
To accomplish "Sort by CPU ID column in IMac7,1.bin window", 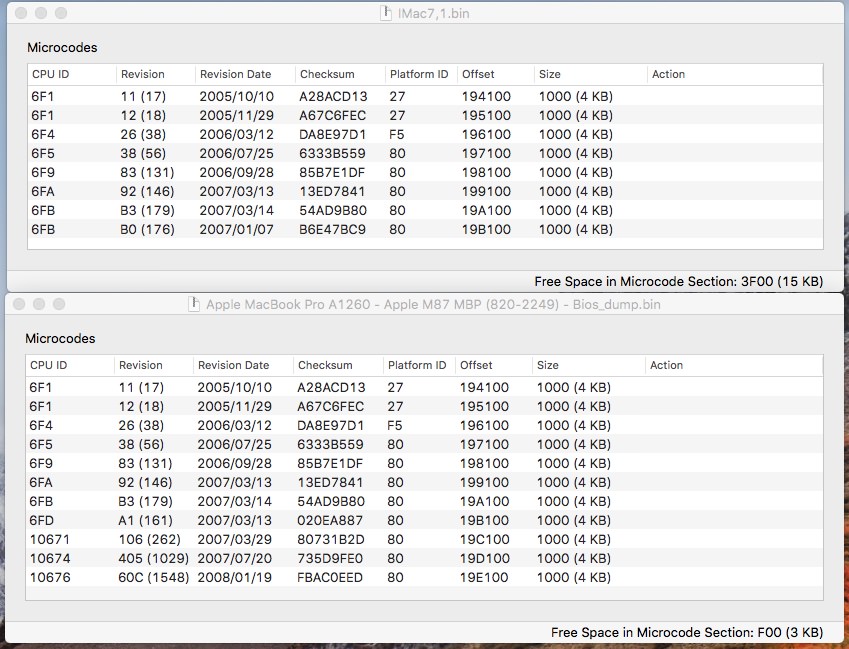I will (x=72, y=74).
